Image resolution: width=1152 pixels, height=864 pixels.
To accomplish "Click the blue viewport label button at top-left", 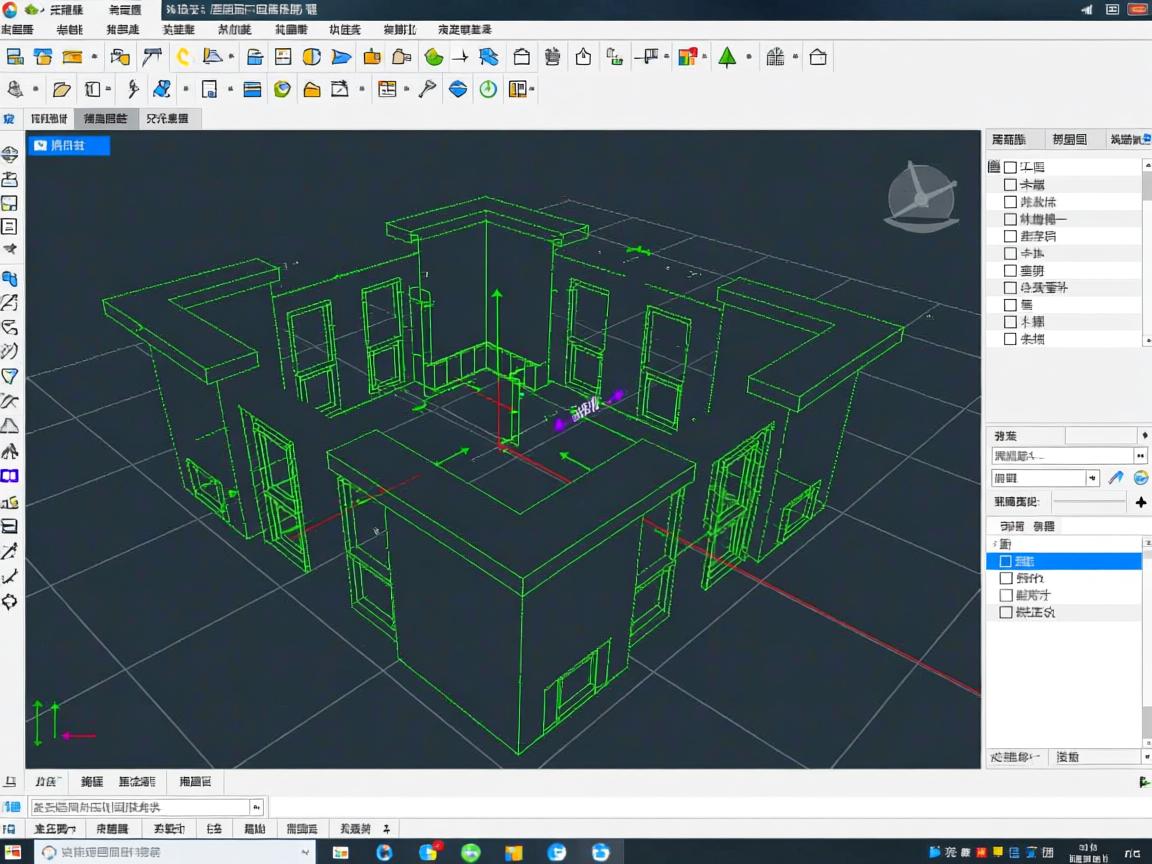I will pos(68,146).
